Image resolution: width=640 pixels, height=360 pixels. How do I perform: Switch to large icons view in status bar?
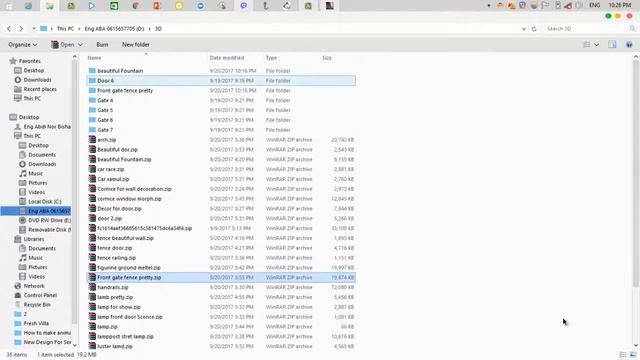tap(633, 355)
